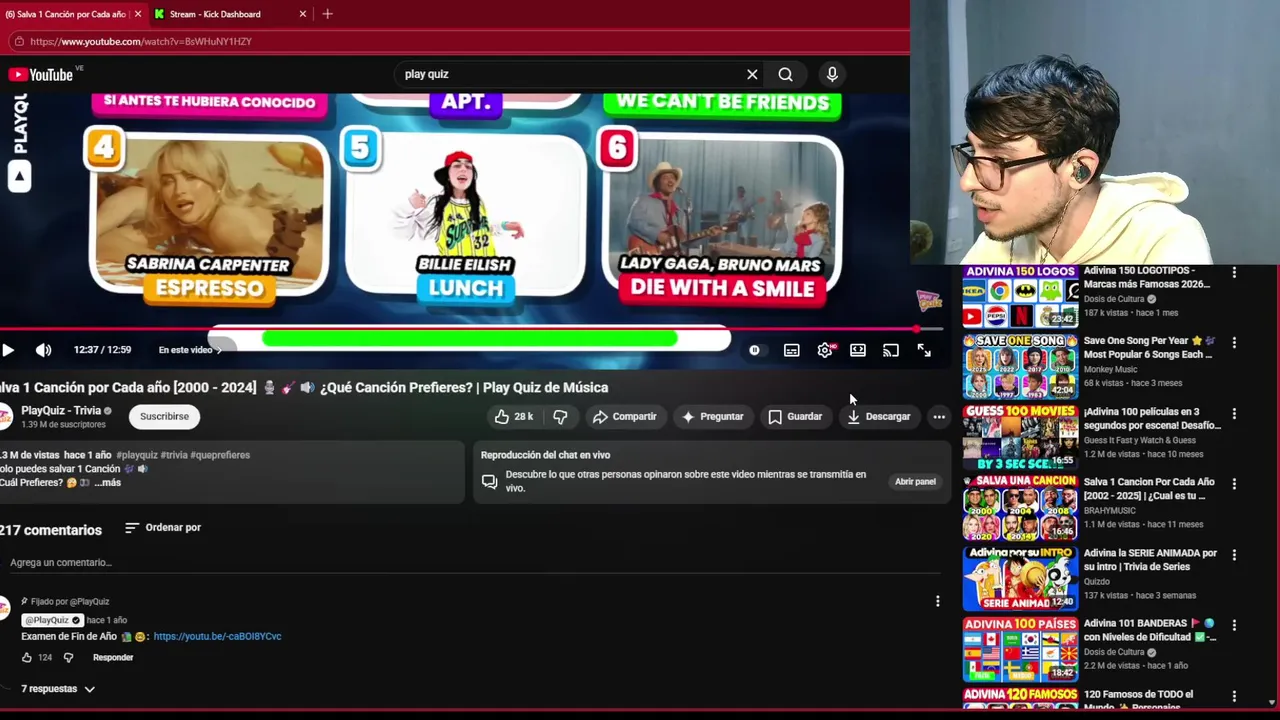The height and width of the screenshot is (720, 1280).
Task: Open 'Salva 1 Cancion Por Cada Año [2002 - 2025]' title
Action: pyautogui.click(x=1149, y=489)
